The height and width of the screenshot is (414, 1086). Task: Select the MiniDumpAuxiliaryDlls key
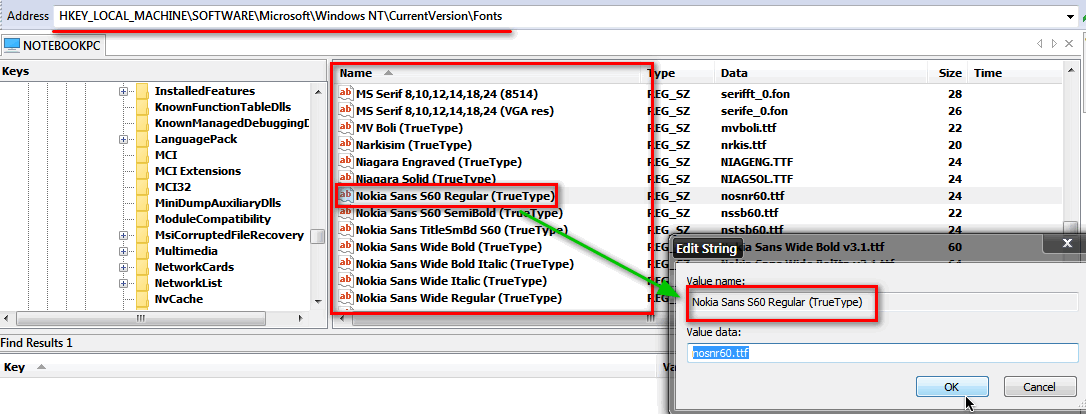217,203
